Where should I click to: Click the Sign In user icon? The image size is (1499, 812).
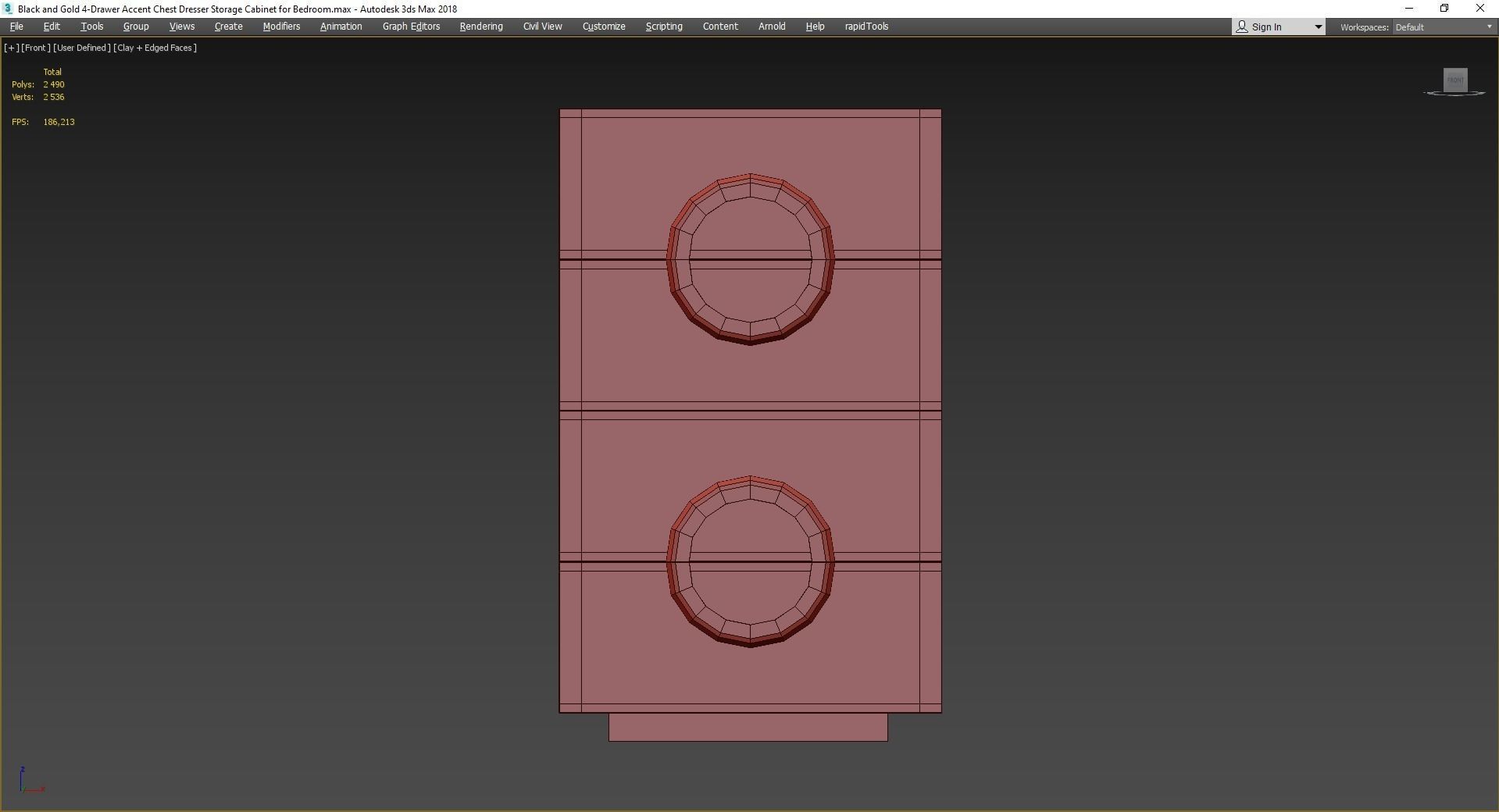(1241, 27)
